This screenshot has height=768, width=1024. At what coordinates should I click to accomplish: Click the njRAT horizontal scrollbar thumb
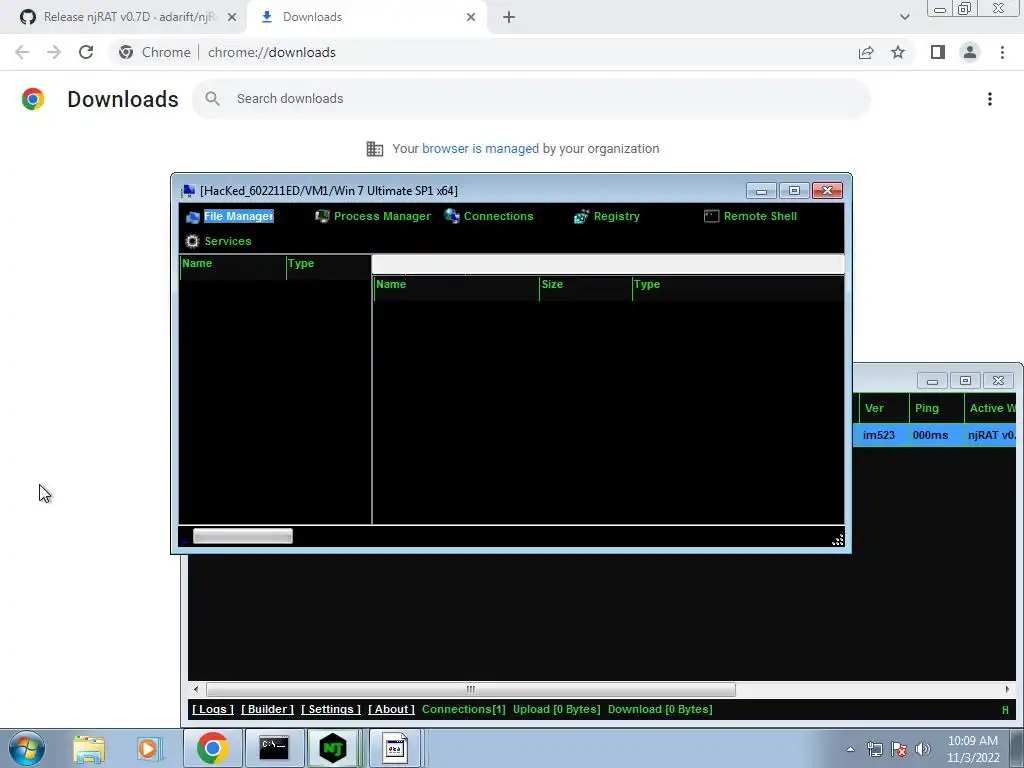[471, 690]
